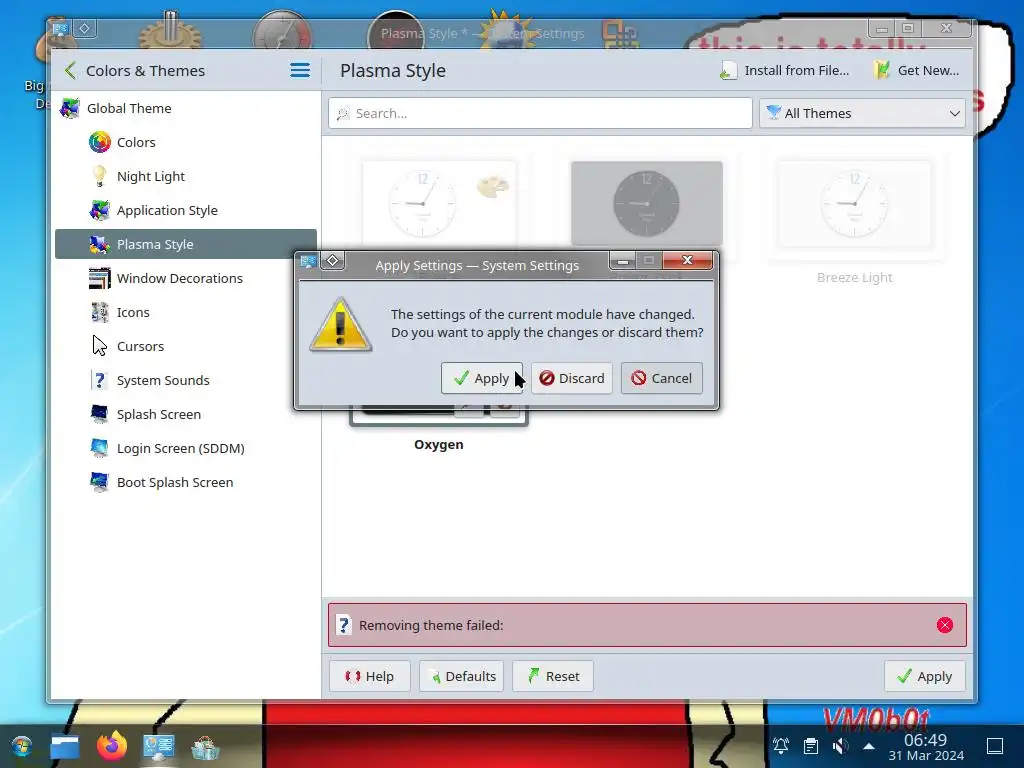Open the file manager from taskbar
1024x768 pixels.
click(x=65, y=746)
